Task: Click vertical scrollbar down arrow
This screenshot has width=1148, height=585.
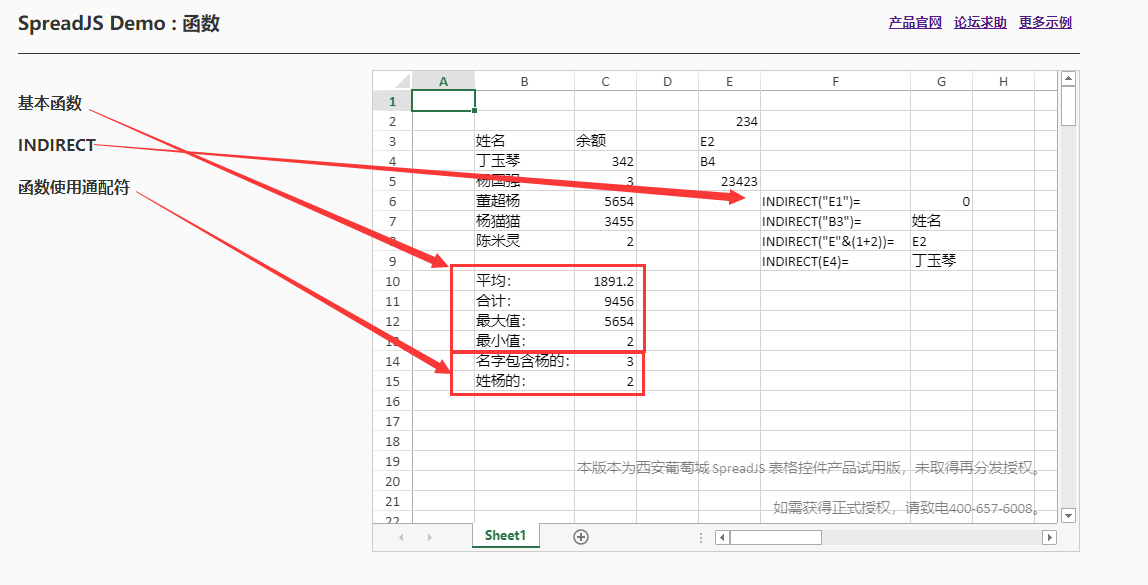Action: pos(1068,515)
